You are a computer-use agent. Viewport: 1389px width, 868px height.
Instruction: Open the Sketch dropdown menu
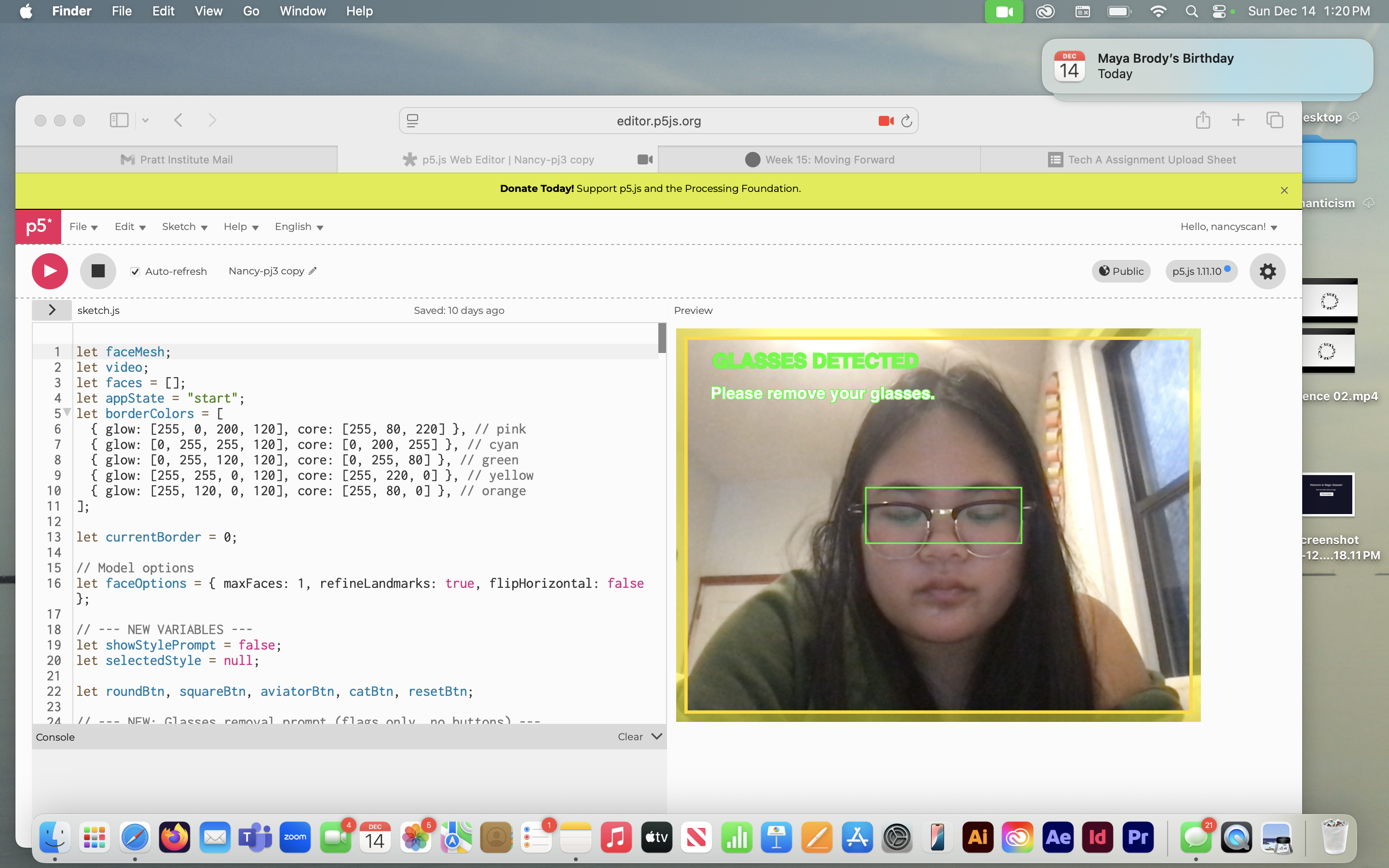point(184,227)
